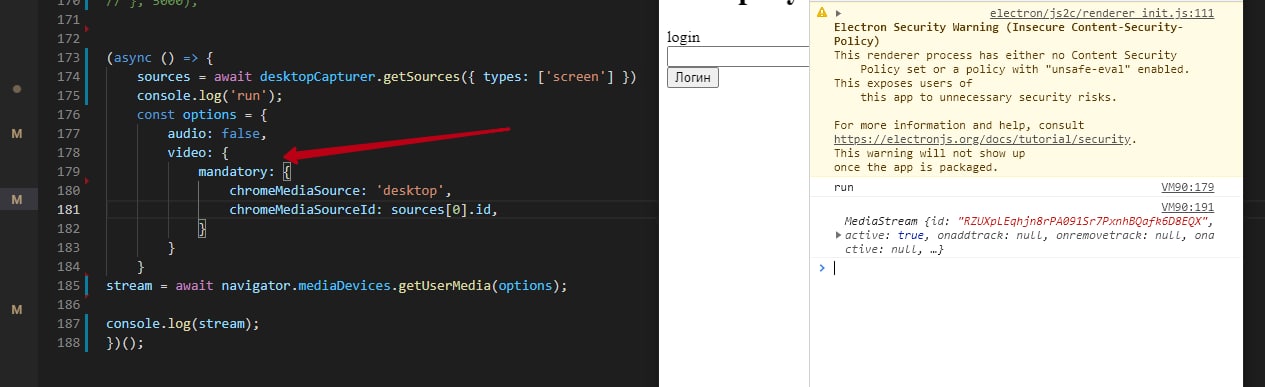The height and width of the screenshot is (387, 1265).
Task: Click 'chromeMediaSourceId' key on line 181
Action: [x=305, y=209]
